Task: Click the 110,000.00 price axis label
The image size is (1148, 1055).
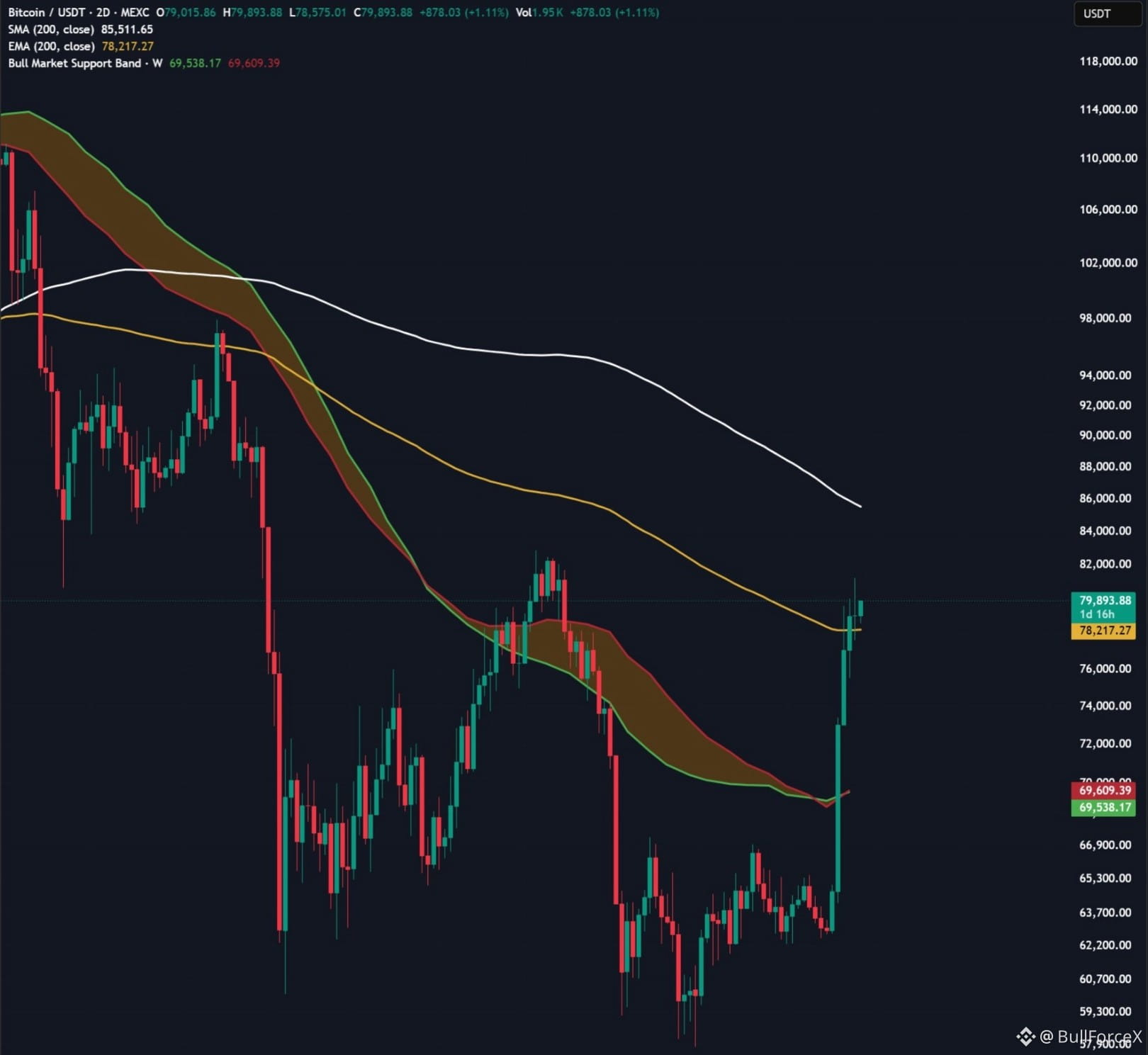Action: click(1108, 159)
